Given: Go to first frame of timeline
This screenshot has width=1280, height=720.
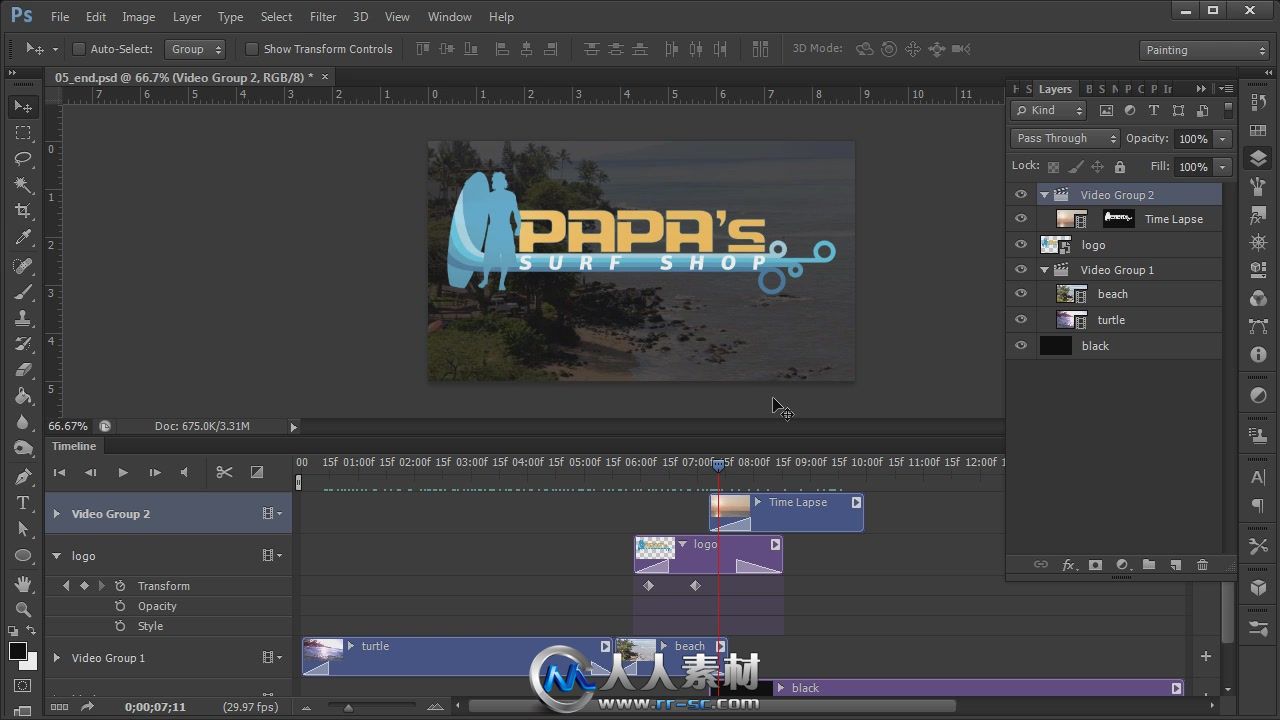Looking at the screenshot, I should [x=59, y=472].
